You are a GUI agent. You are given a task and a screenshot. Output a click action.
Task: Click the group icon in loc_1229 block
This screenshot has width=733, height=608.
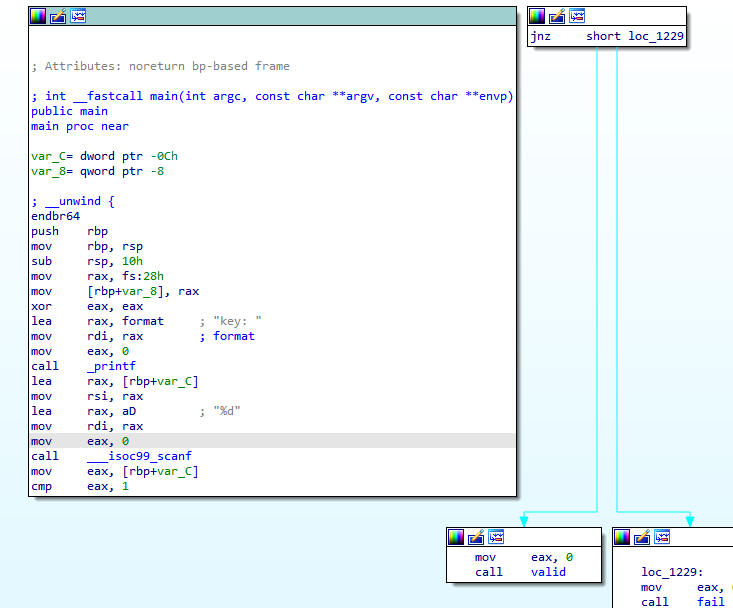tap(662, 537)
